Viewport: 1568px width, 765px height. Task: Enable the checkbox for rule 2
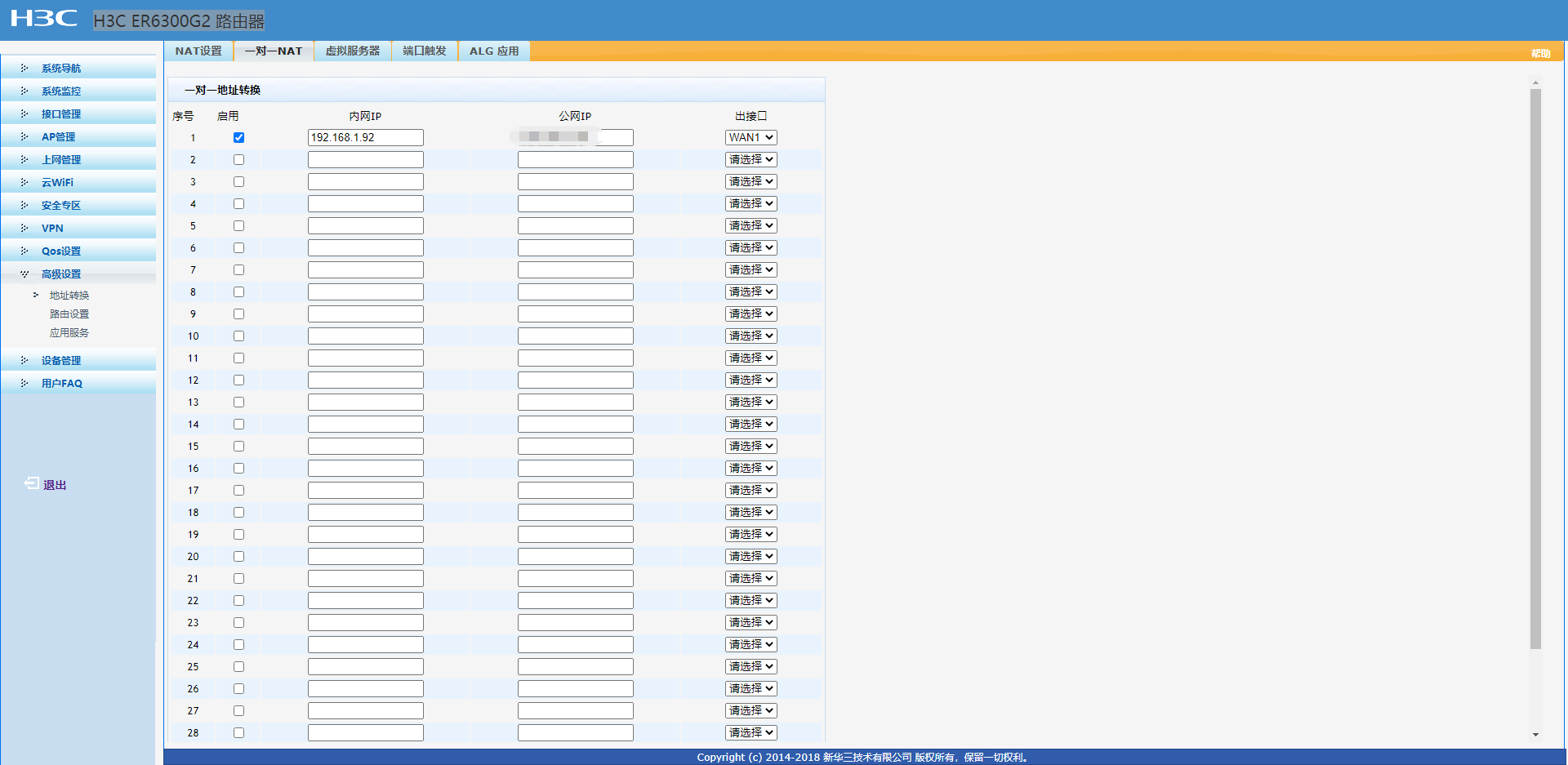coord(238,160)
